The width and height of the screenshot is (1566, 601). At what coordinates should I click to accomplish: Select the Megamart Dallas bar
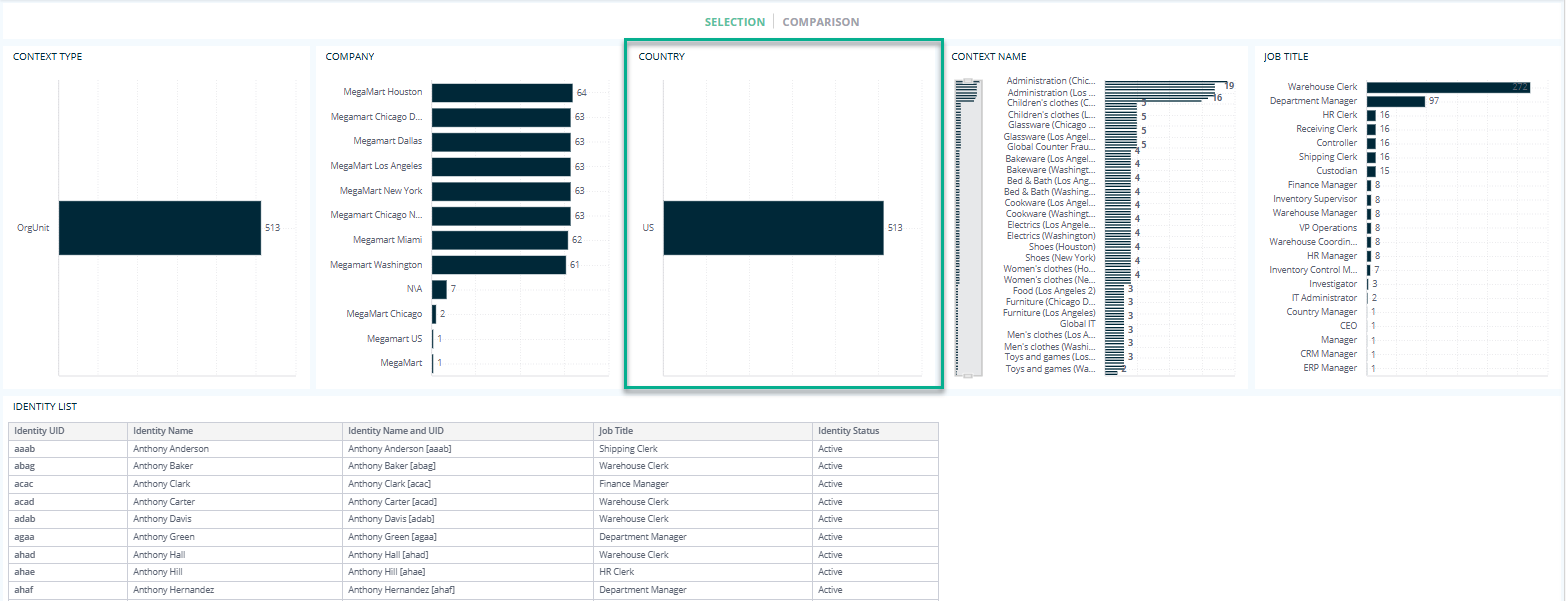coord(501,142)
